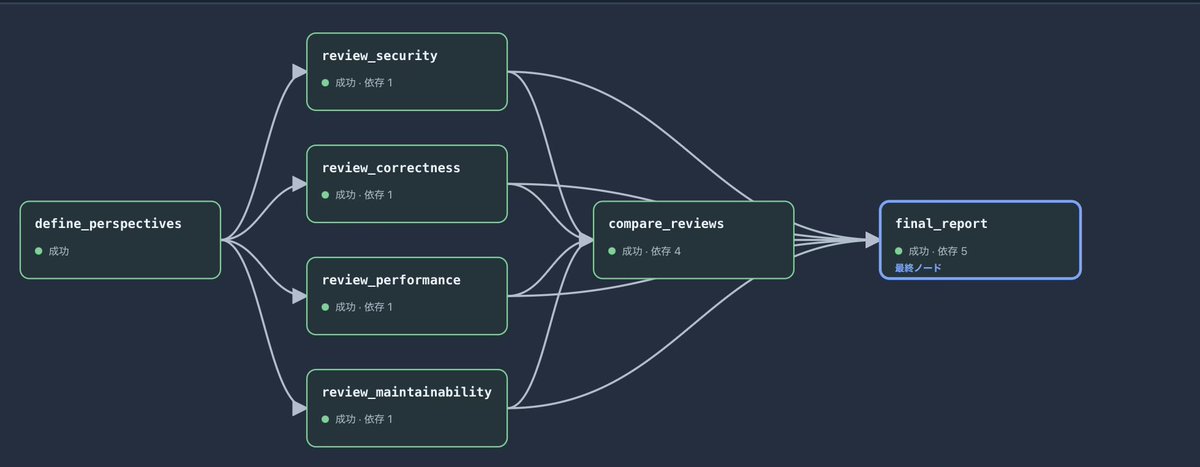Click the '最終ノード' label in final_report

click(x=918, y=268)
